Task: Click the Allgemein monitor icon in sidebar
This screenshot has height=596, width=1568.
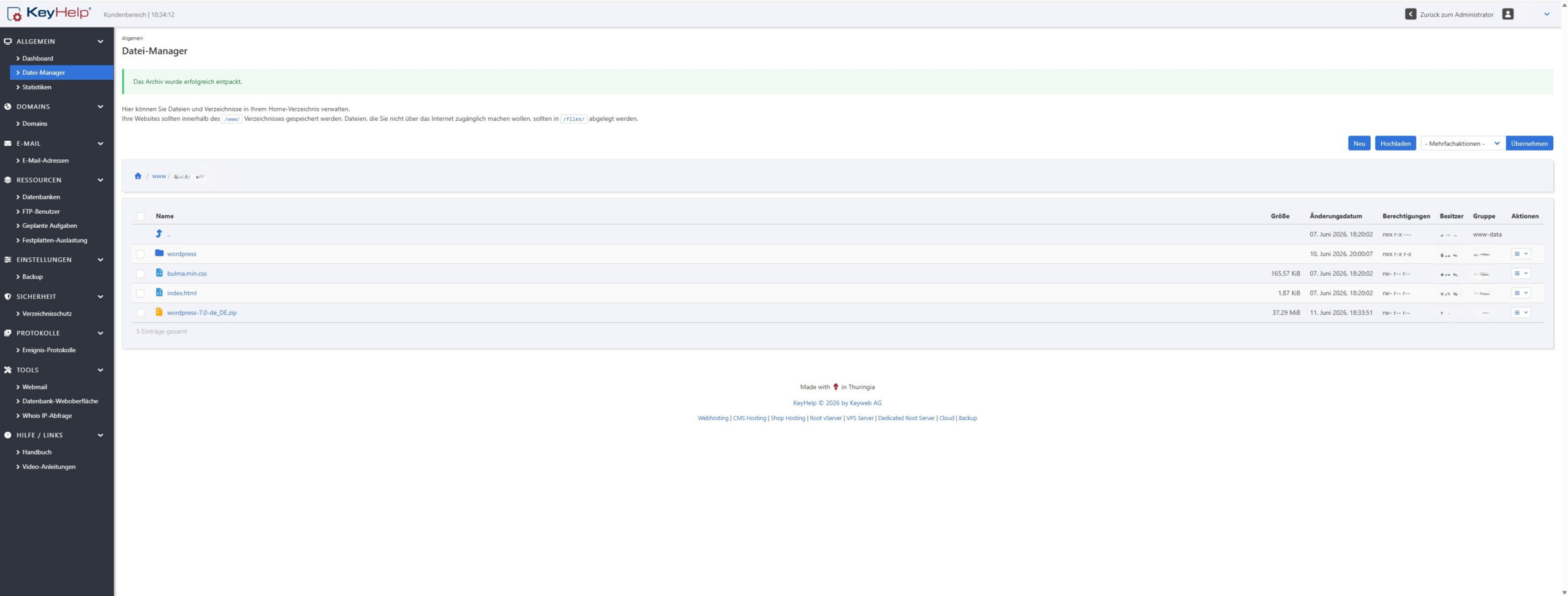Action: click(x=8, y=42)
